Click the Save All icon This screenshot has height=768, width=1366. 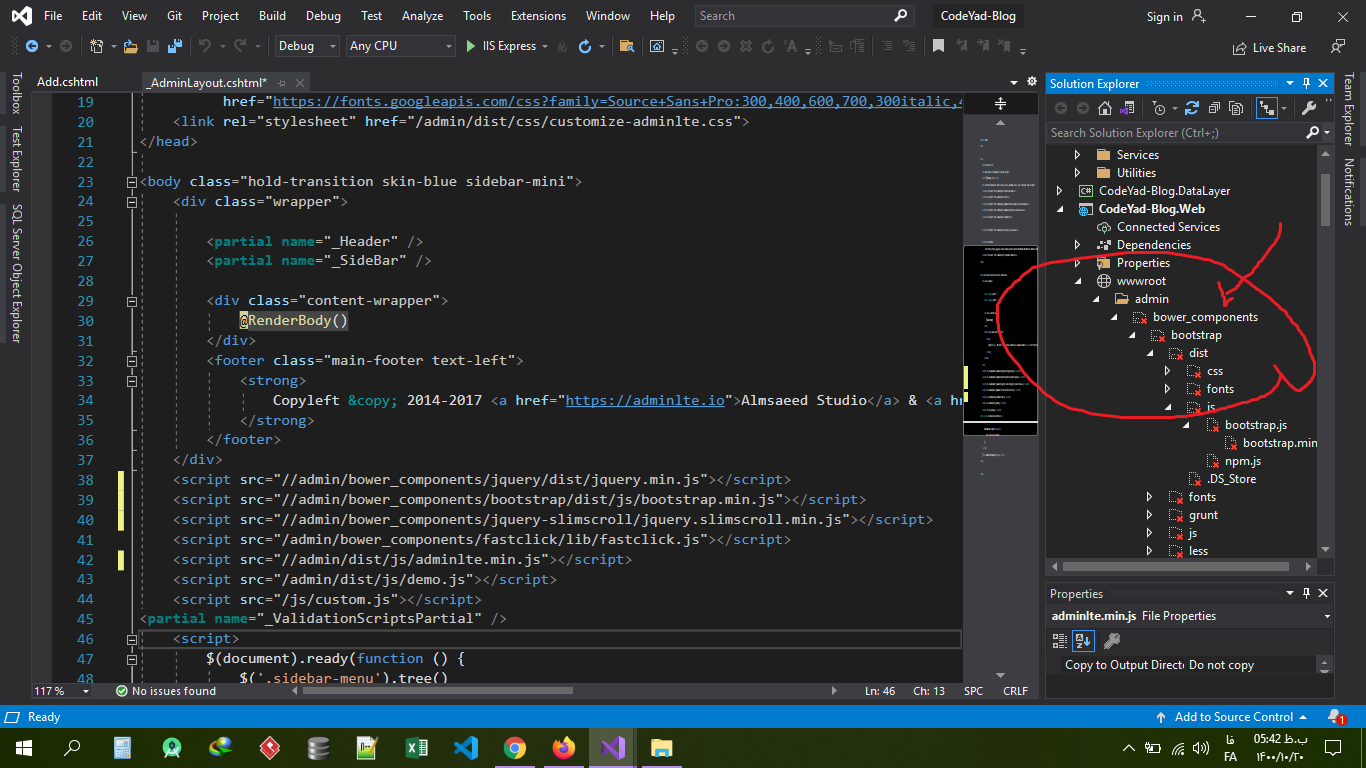click(x=175, y=46)
